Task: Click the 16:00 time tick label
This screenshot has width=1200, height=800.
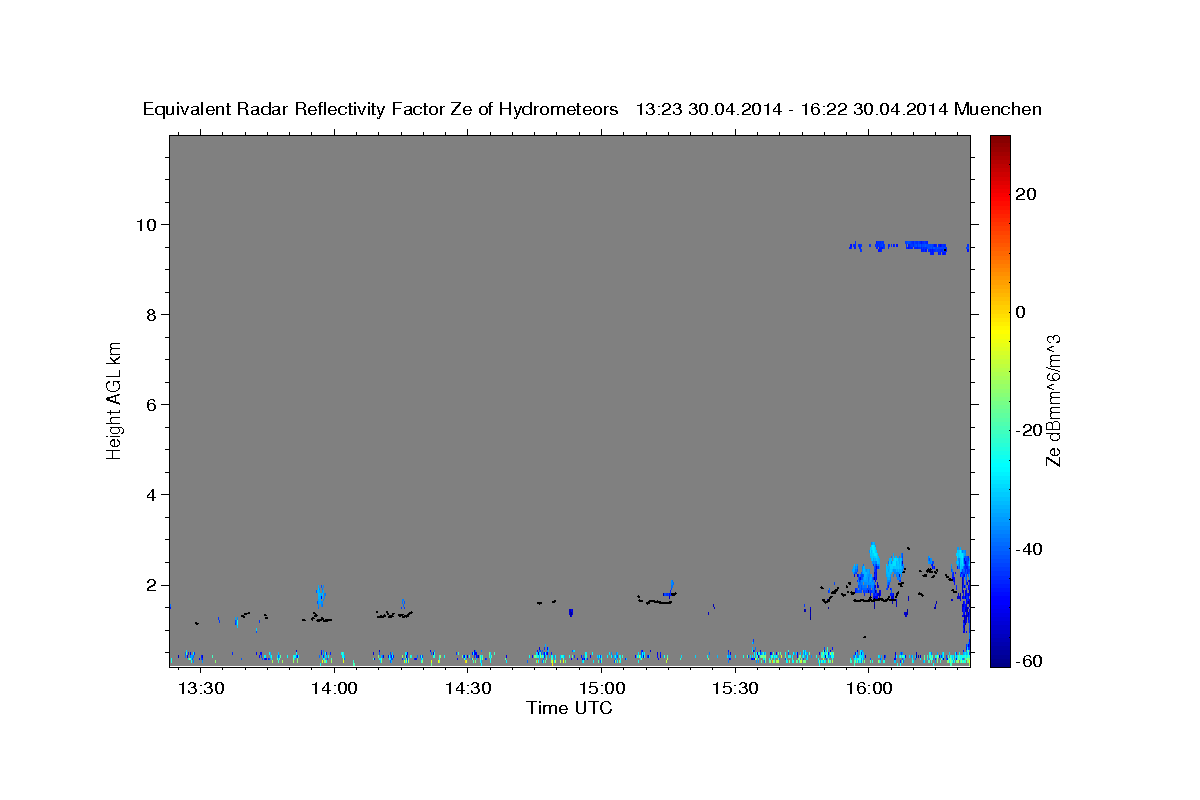Action: (x=869, y=689)
